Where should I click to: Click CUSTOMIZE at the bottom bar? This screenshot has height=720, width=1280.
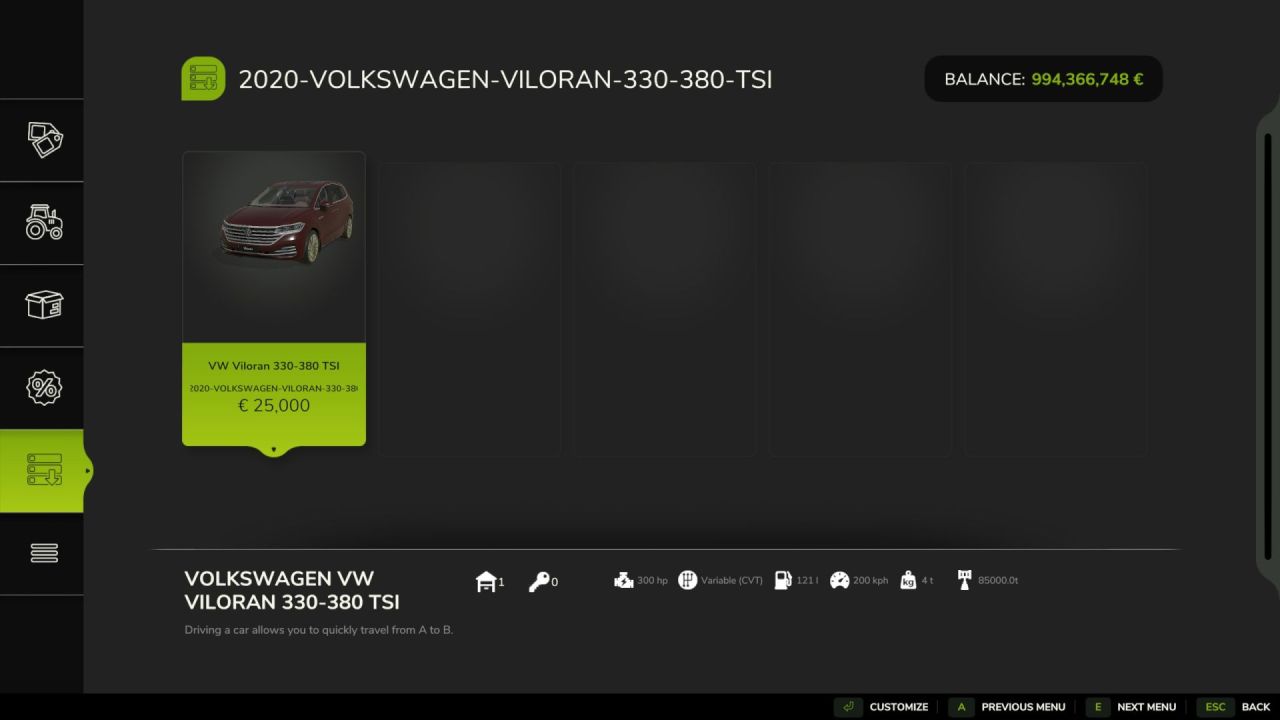[x=897, y=706]
